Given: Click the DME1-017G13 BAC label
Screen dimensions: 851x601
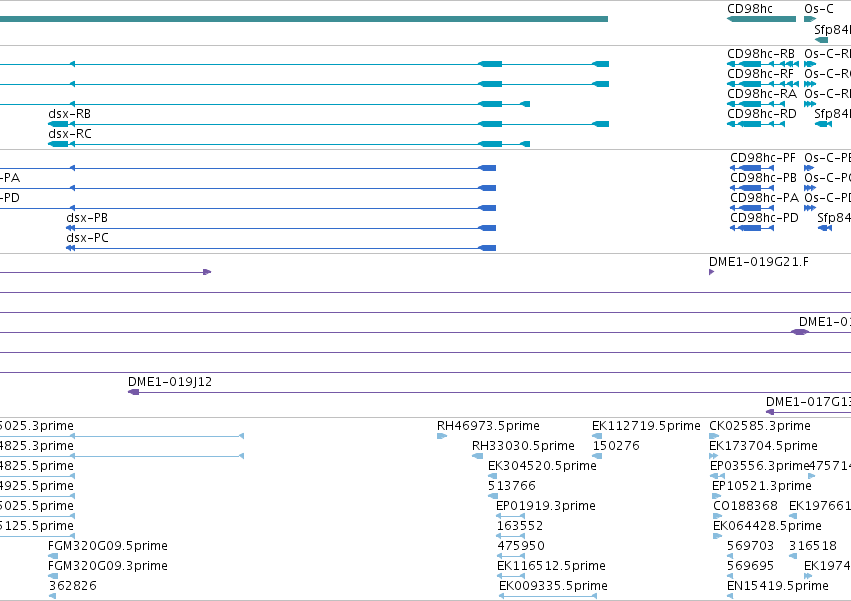Looking at the screenshot, I should (808, 402).
